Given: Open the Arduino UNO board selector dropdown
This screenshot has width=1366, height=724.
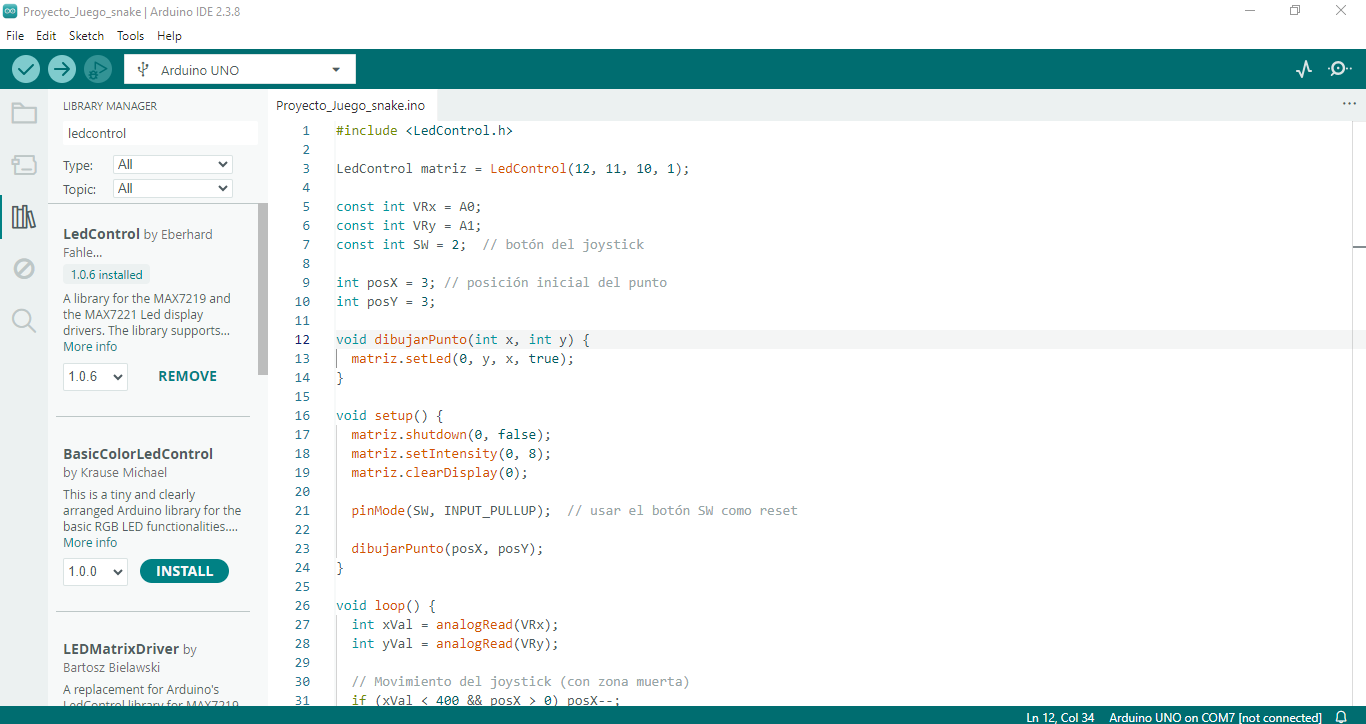Looking at the screenshot, I should coord(240,69).
